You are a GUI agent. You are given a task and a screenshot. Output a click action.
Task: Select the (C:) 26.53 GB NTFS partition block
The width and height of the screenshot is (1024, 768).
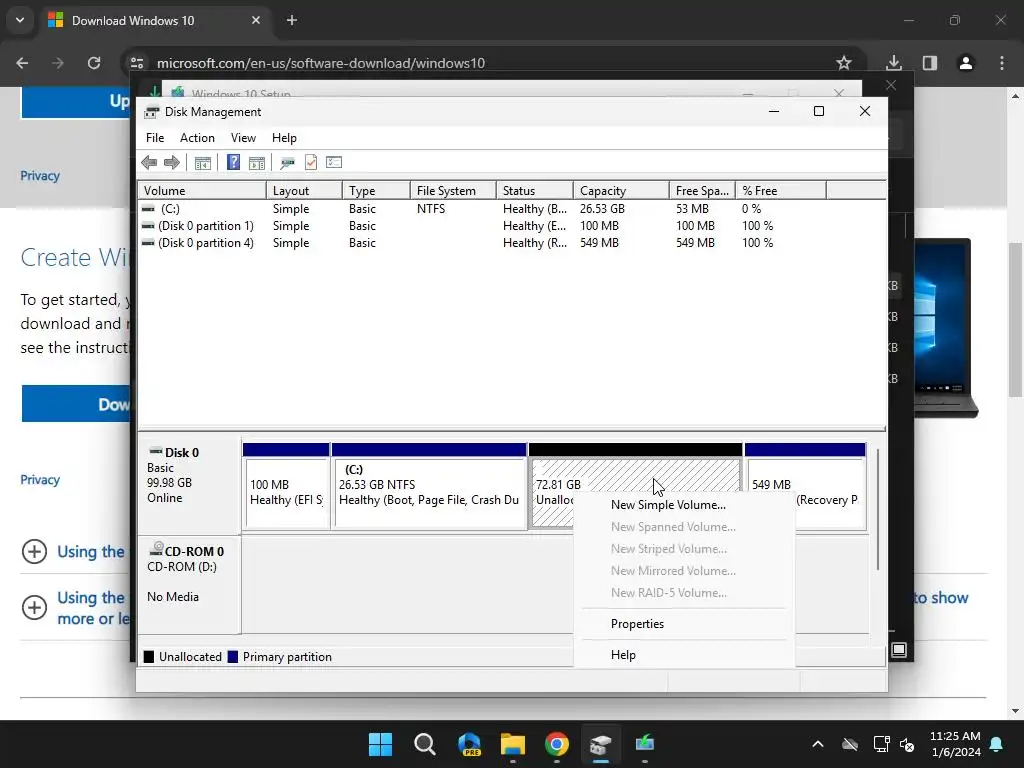coord(429,487)
